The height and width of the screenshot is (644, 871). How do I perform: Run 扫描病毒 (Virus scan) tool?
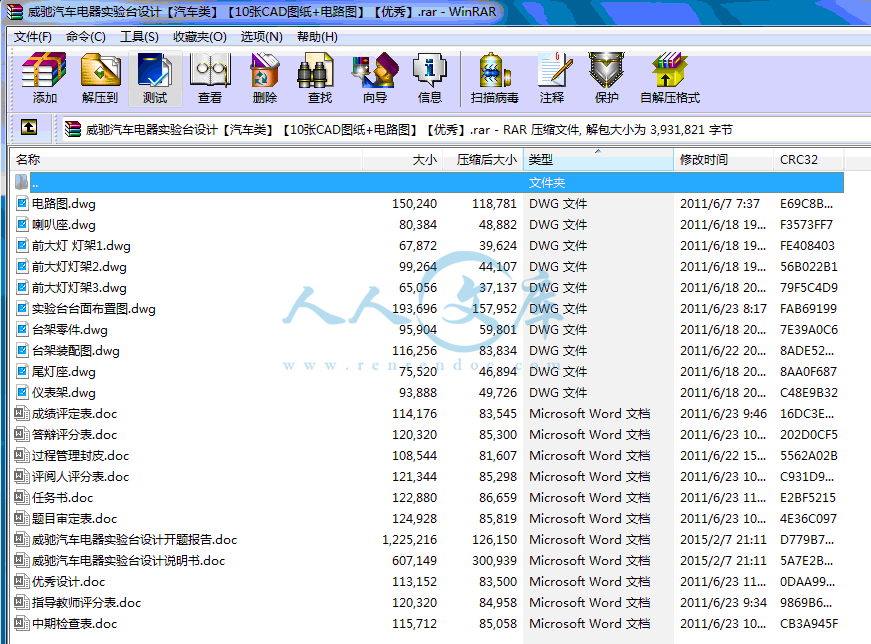494,78
